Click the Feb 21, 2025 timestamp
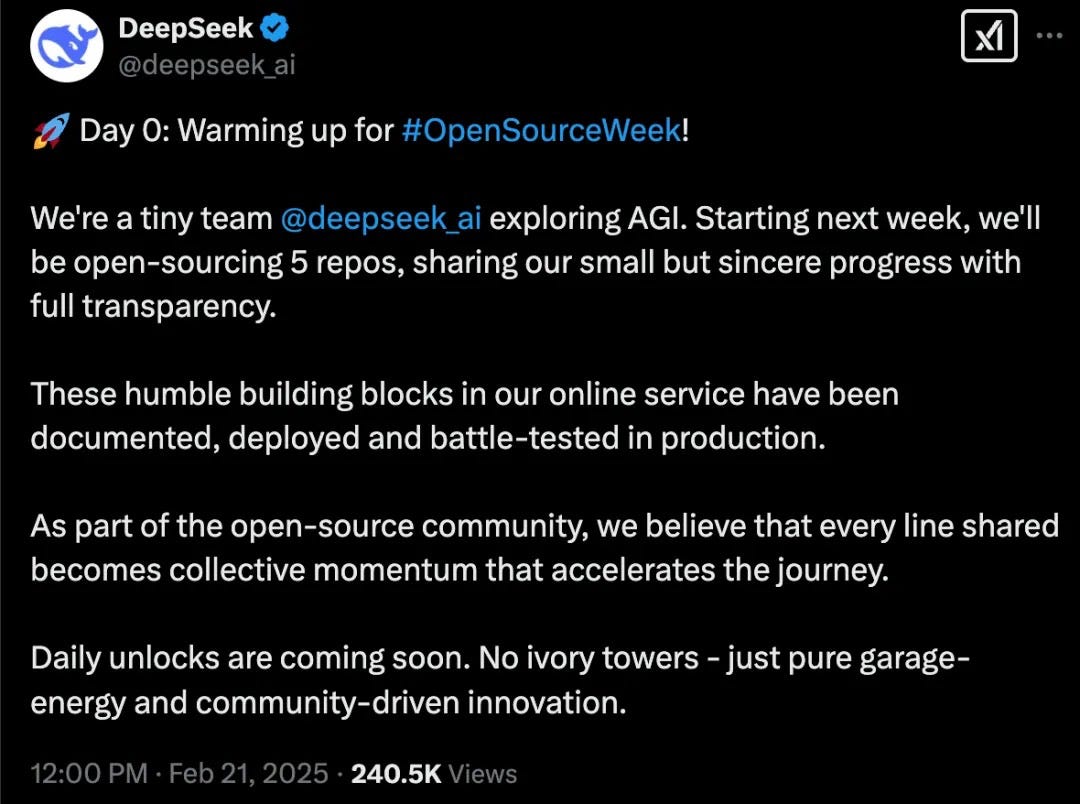 (x=250, y=773)
